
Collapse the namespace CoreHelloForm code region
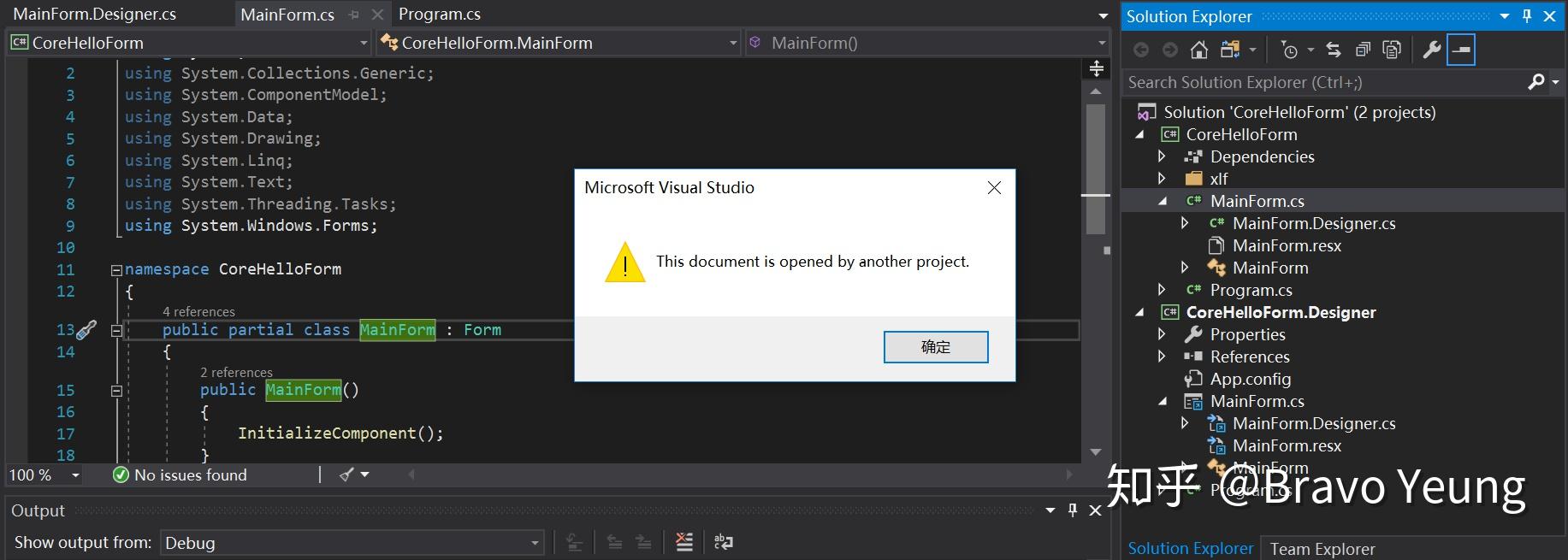[x=116, y=270]
